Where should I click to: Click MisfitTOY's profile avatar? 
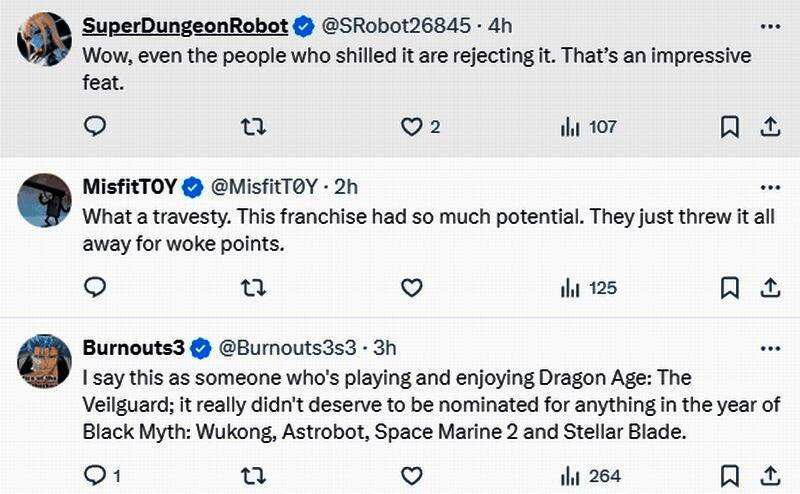pyautogui.click(x=45, y=199)
